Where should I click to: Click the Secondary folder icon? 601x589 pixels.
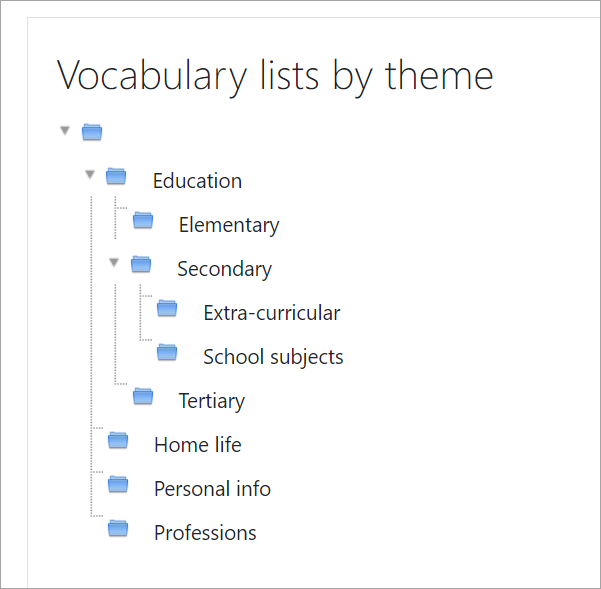point(141,265)
